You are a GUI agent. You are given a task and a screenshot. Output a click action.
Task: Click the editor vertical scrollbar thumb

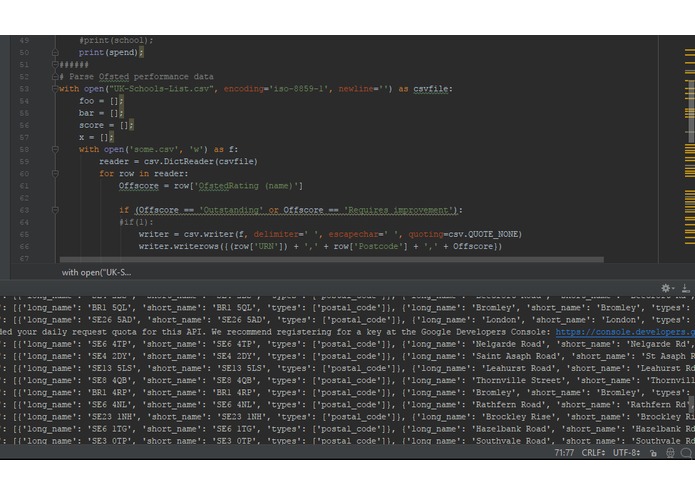click(691, 111)
